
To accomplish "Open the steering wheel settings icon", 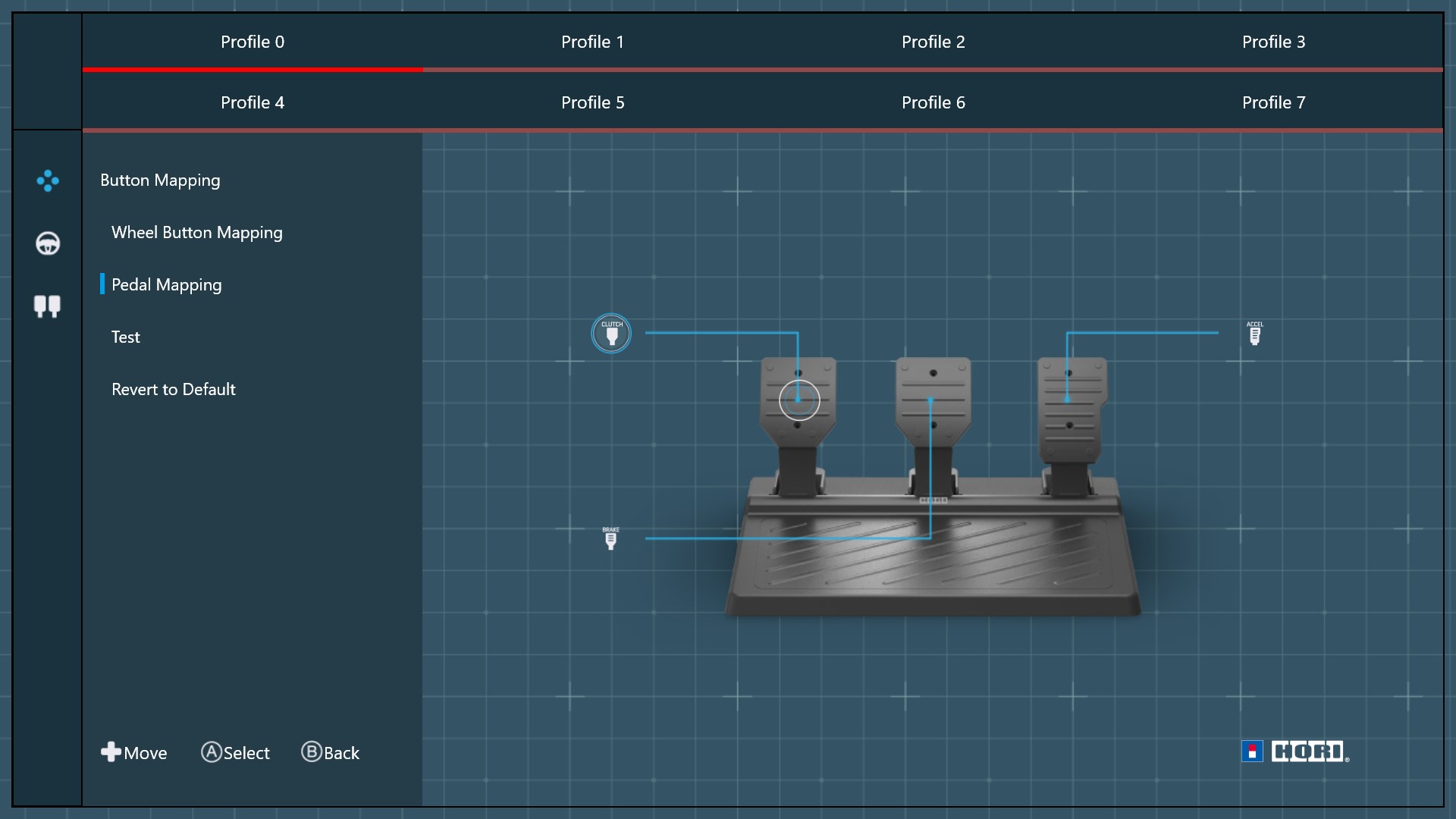I will point(47,243).
